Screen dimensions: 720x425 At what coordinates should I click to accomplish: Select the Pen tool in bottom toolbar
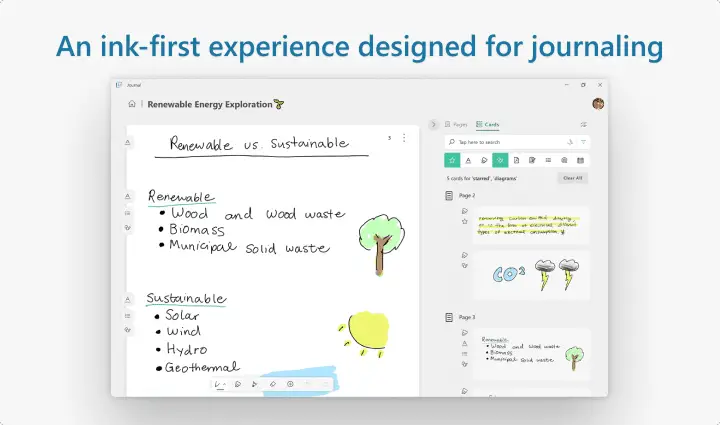(220, 384)
